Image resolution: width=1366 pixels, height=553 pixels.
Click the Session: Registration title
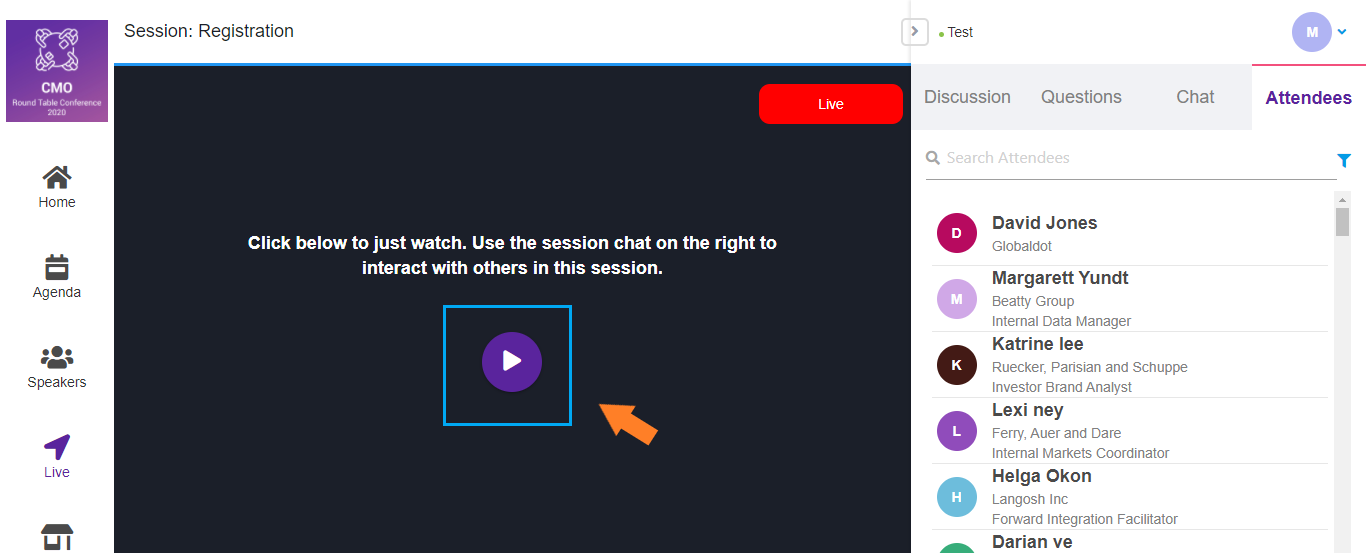tap(209, 31)
